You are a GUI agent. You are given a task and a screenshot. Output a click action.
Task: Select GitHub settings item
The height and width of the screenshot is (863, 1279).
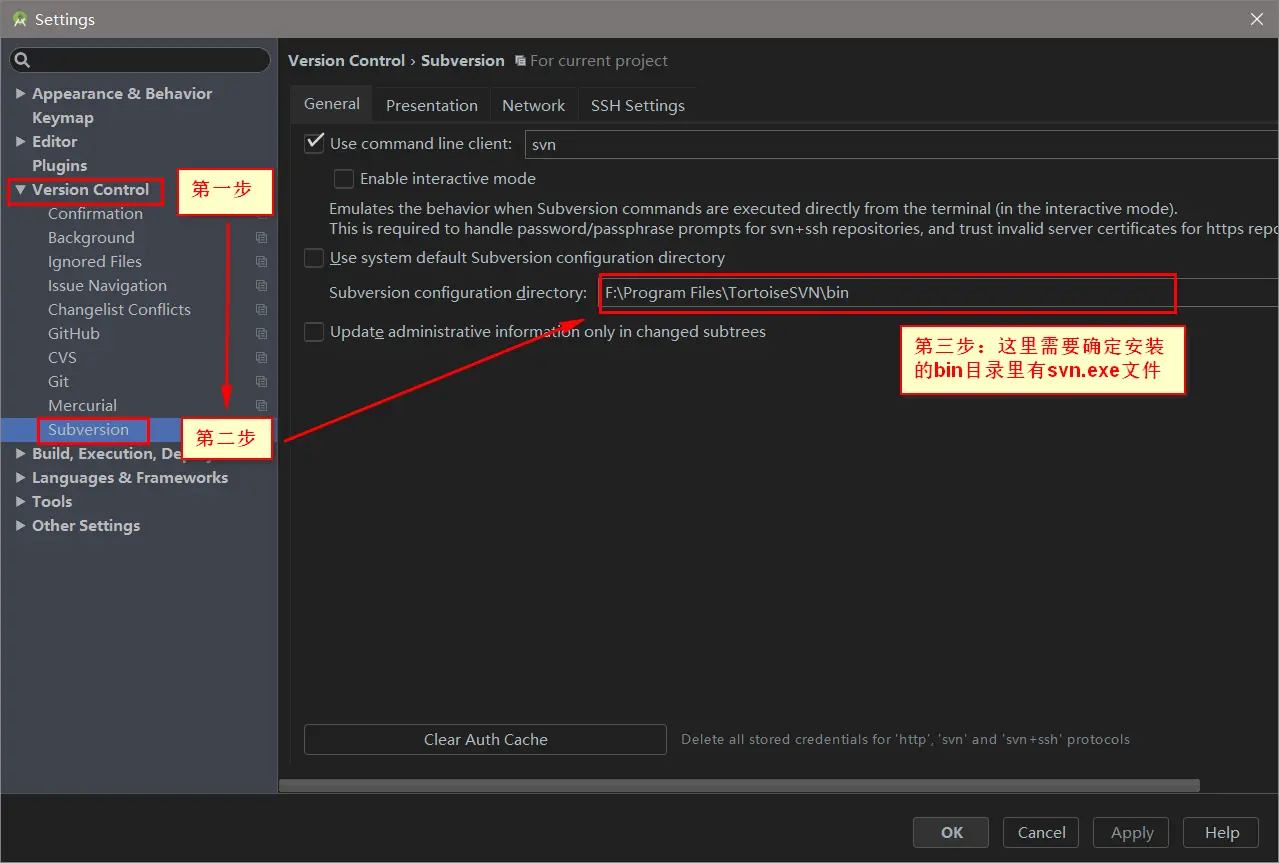click(x=74, y=334)
